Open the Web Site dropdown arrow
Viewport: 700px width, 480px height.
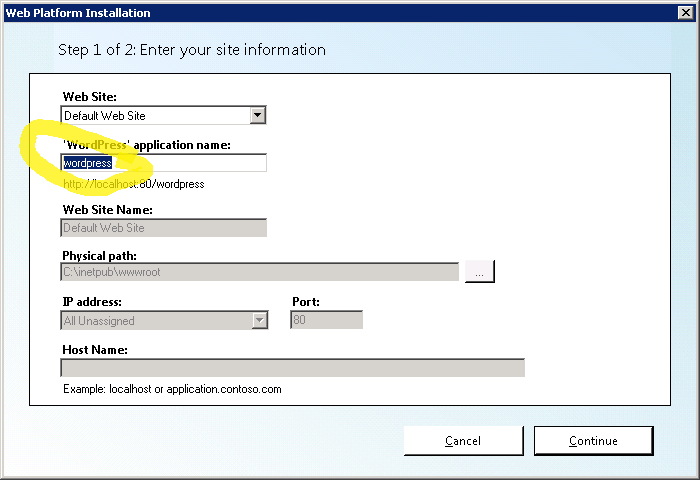[258, 116]
